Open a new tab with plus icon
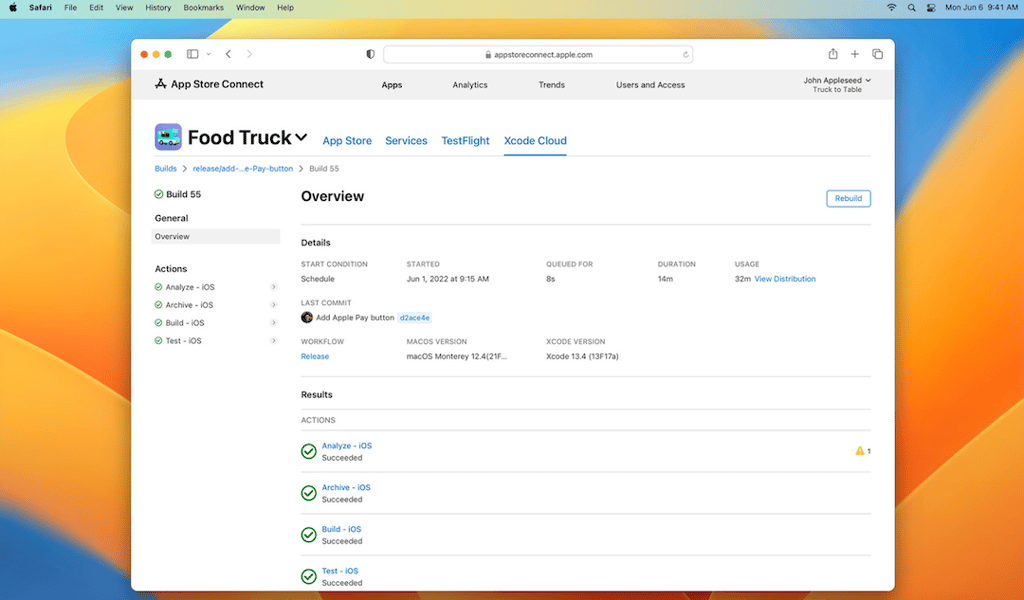The height and width of the screenshot is (600, 1024). pos(855,54)
